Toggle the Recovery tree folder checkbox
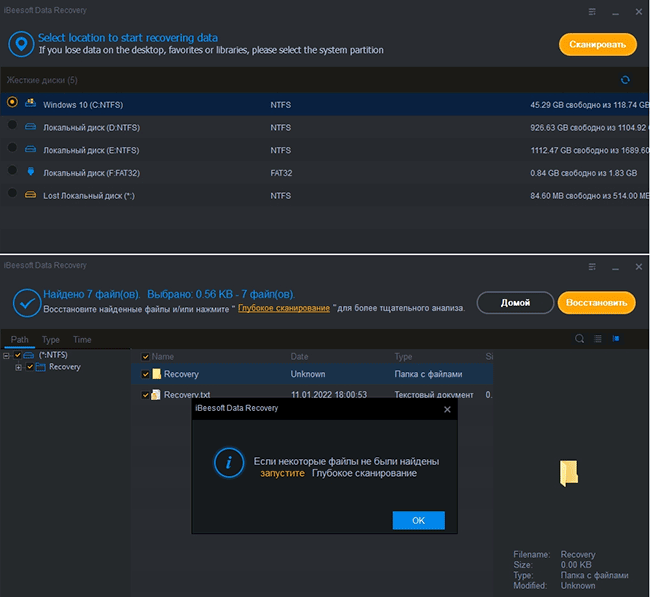This screenshot has width=650, height=597. (29, 366)
